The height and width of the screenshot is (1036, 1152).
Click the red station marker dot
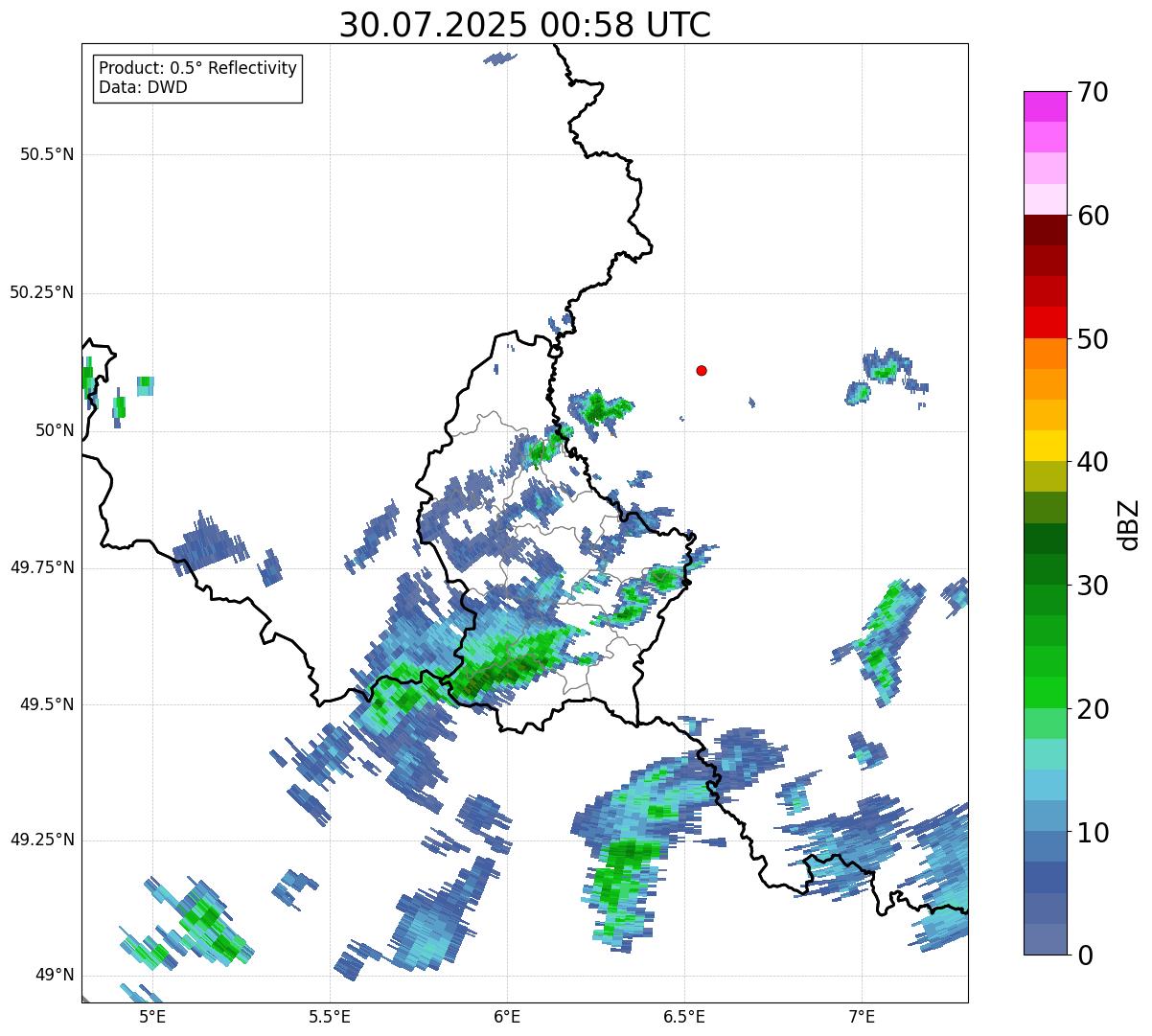702,370
